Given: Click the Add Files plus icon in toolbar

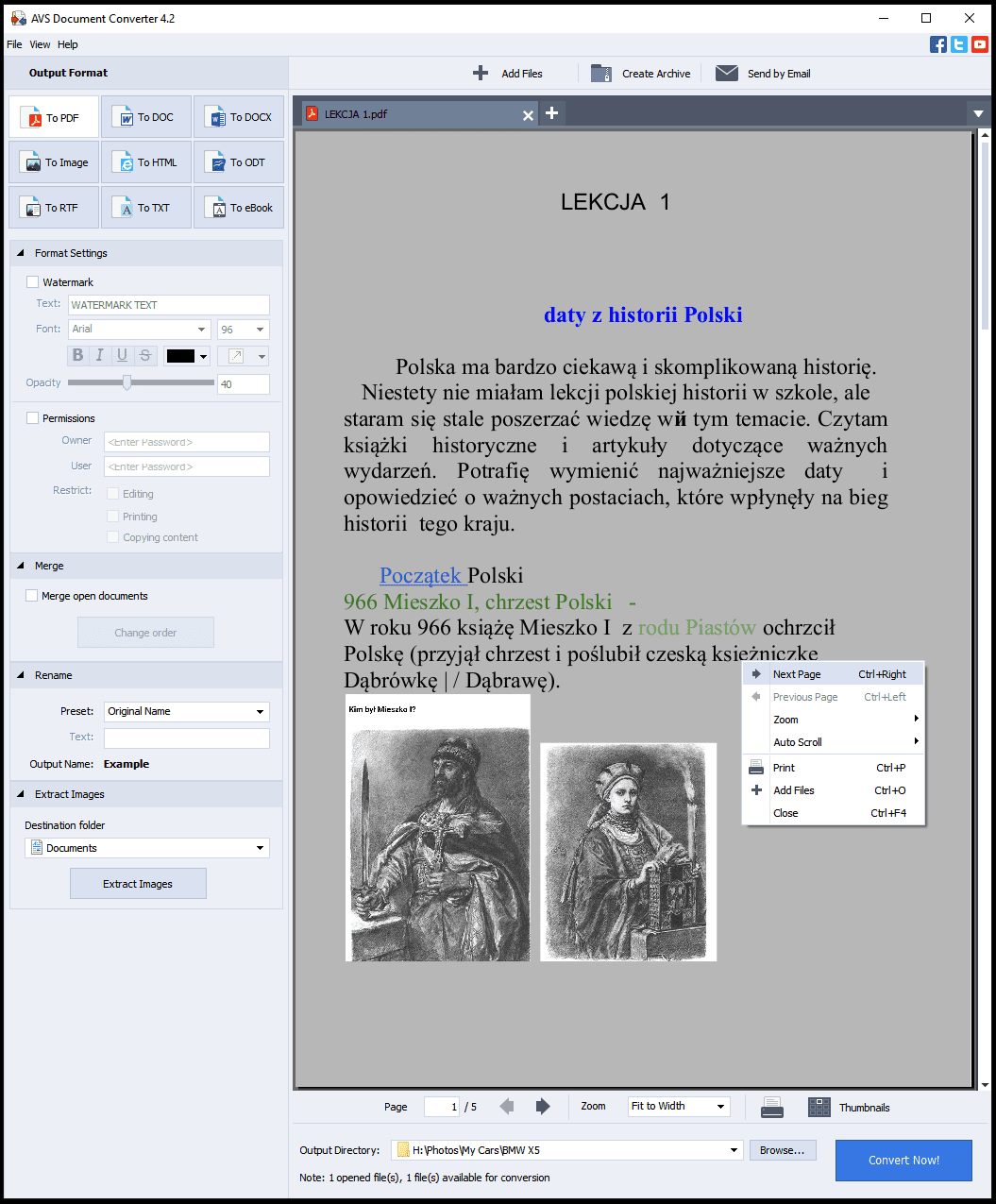Looking at the screenshot, I should point(481,74).
